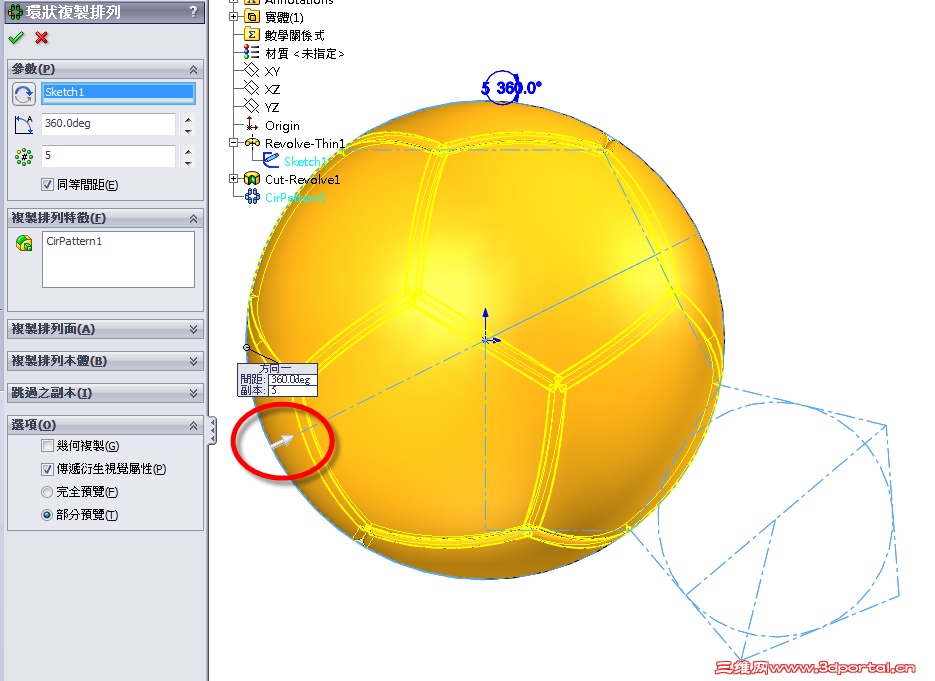Increase instance count with up spinner

188,151
